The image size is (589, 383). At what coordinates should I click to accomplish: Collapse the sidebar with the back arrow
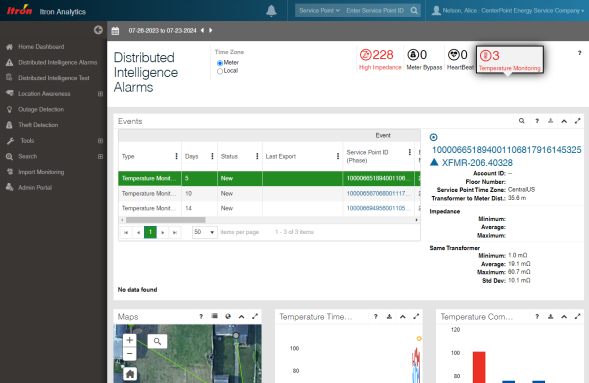[98, 30]
